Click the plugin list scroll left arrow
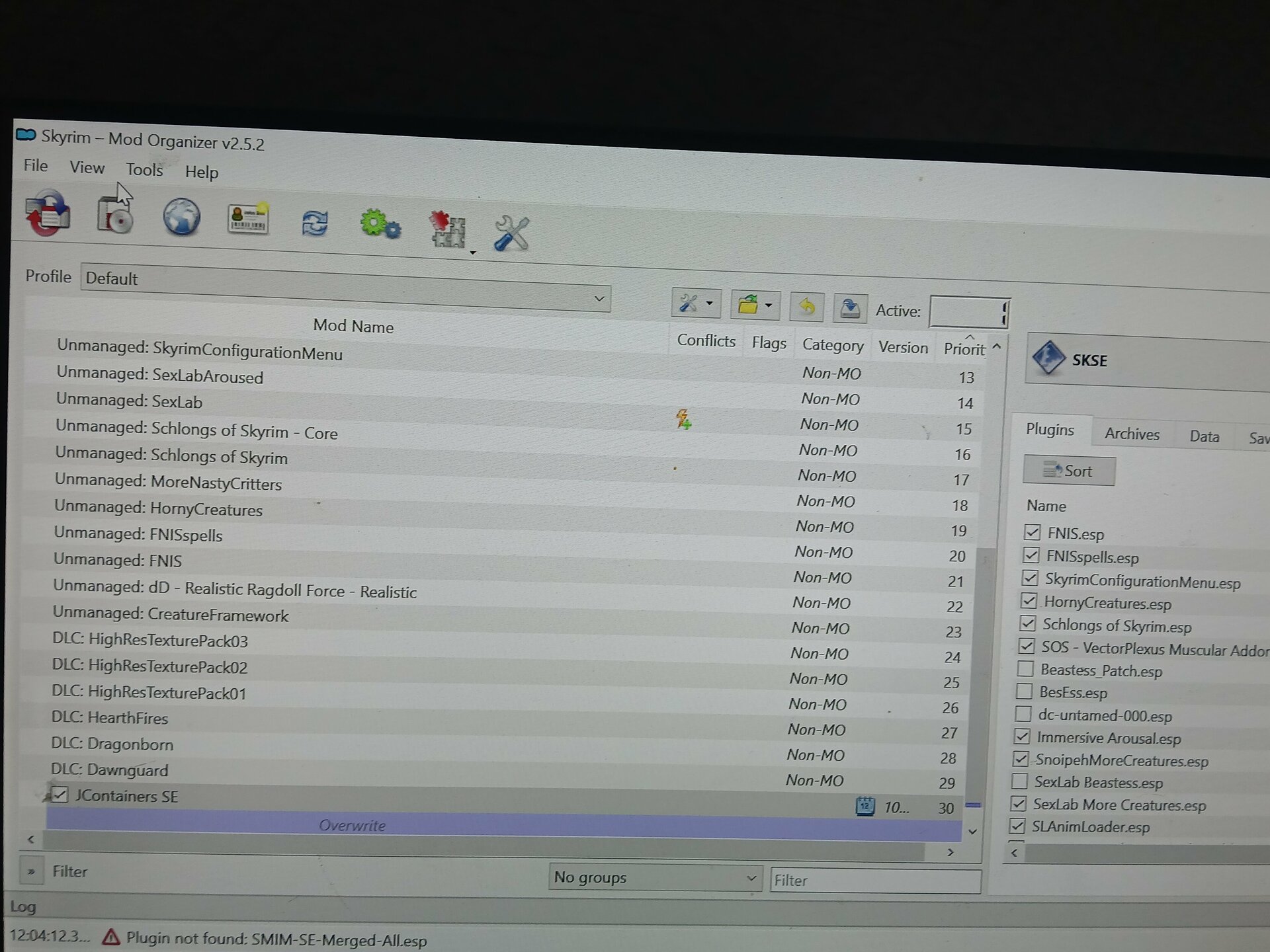The height and width of the screenshot is (952, 1270). point(1014,853)
